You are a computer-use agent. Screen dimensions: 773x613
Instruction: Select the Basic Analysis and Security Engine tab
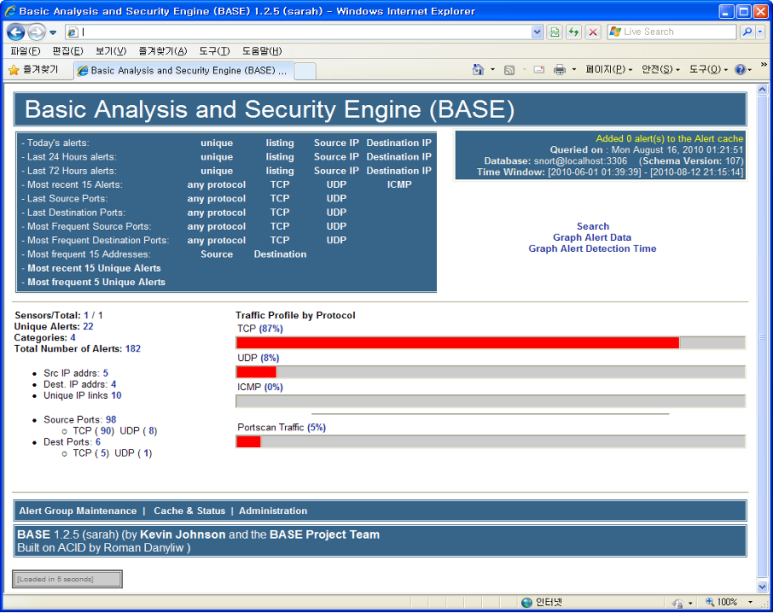pos(184,71)
